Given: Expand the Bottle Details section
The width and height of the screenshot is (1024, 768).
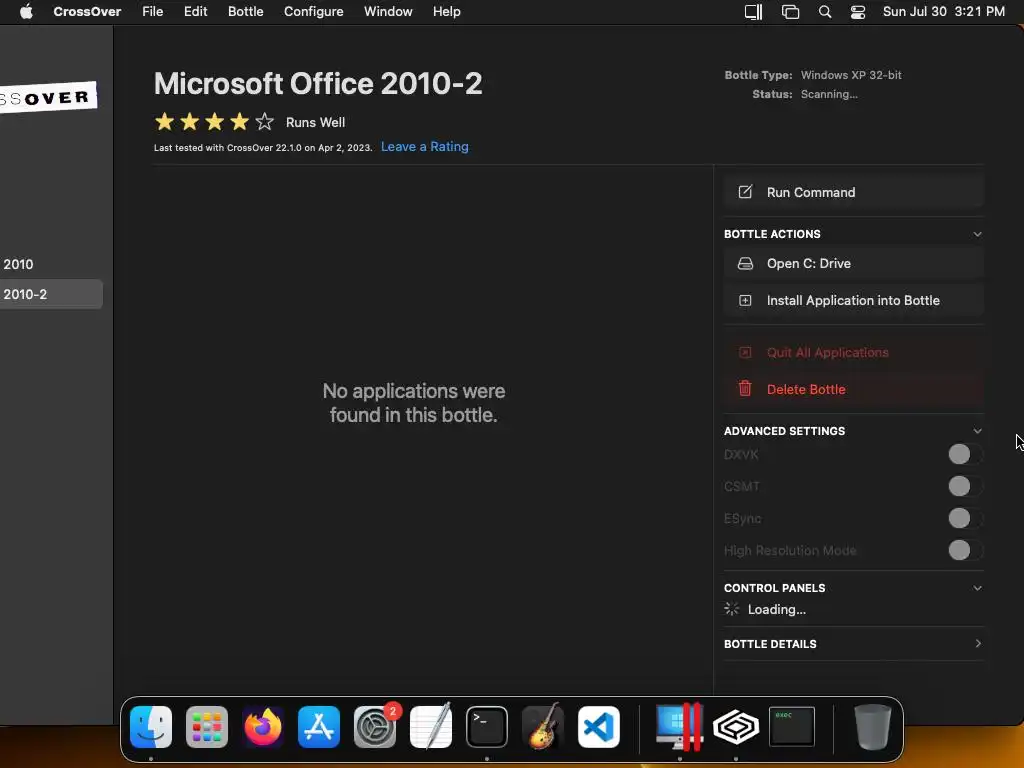Looking at the screenshot, I should click(x=978, y=644).
